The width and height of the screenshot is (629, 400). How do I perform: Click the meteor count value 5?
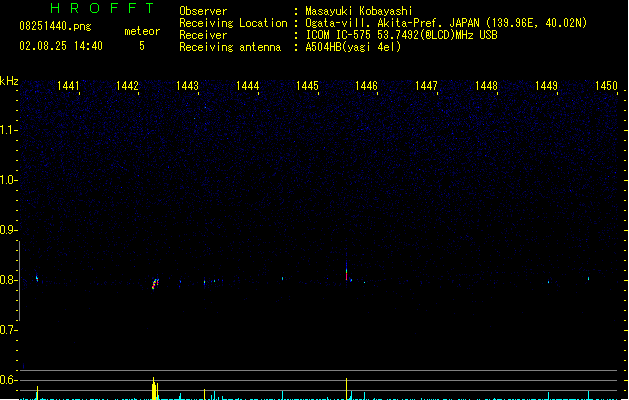coord(142,46)
